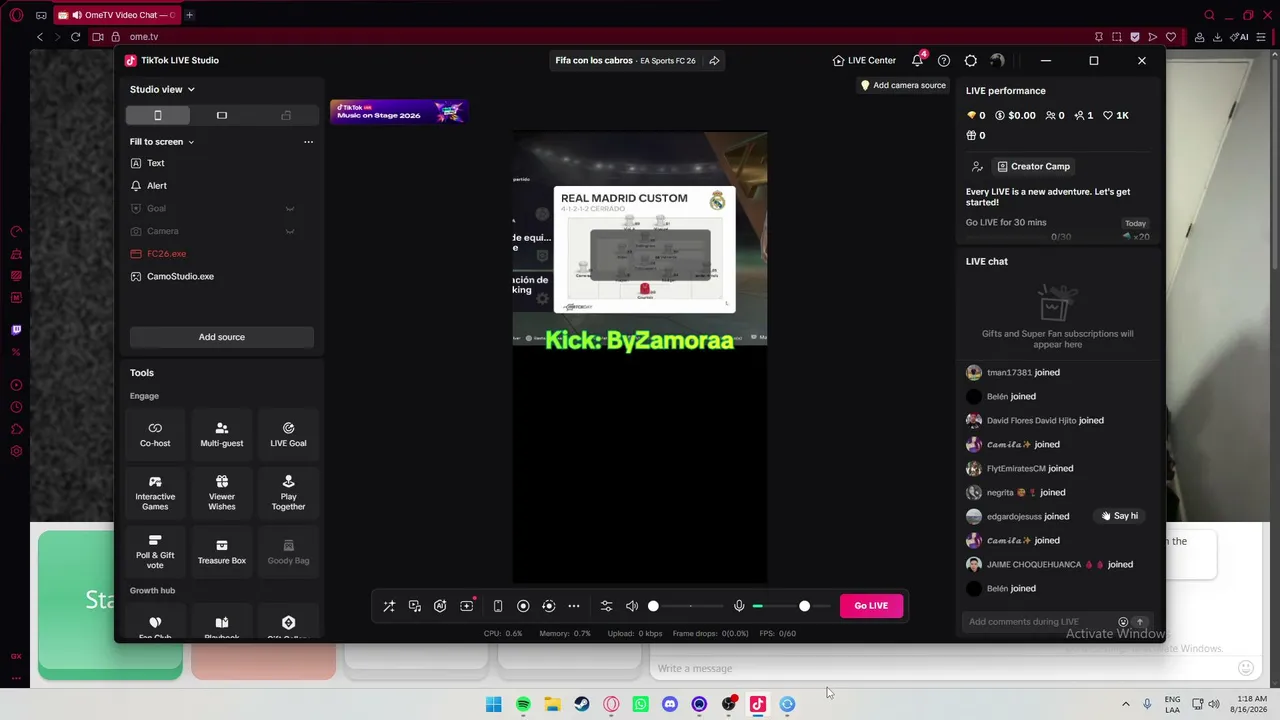Open a new browser tab
This screenshot has height=720, width=1280.
pos(189,15)
